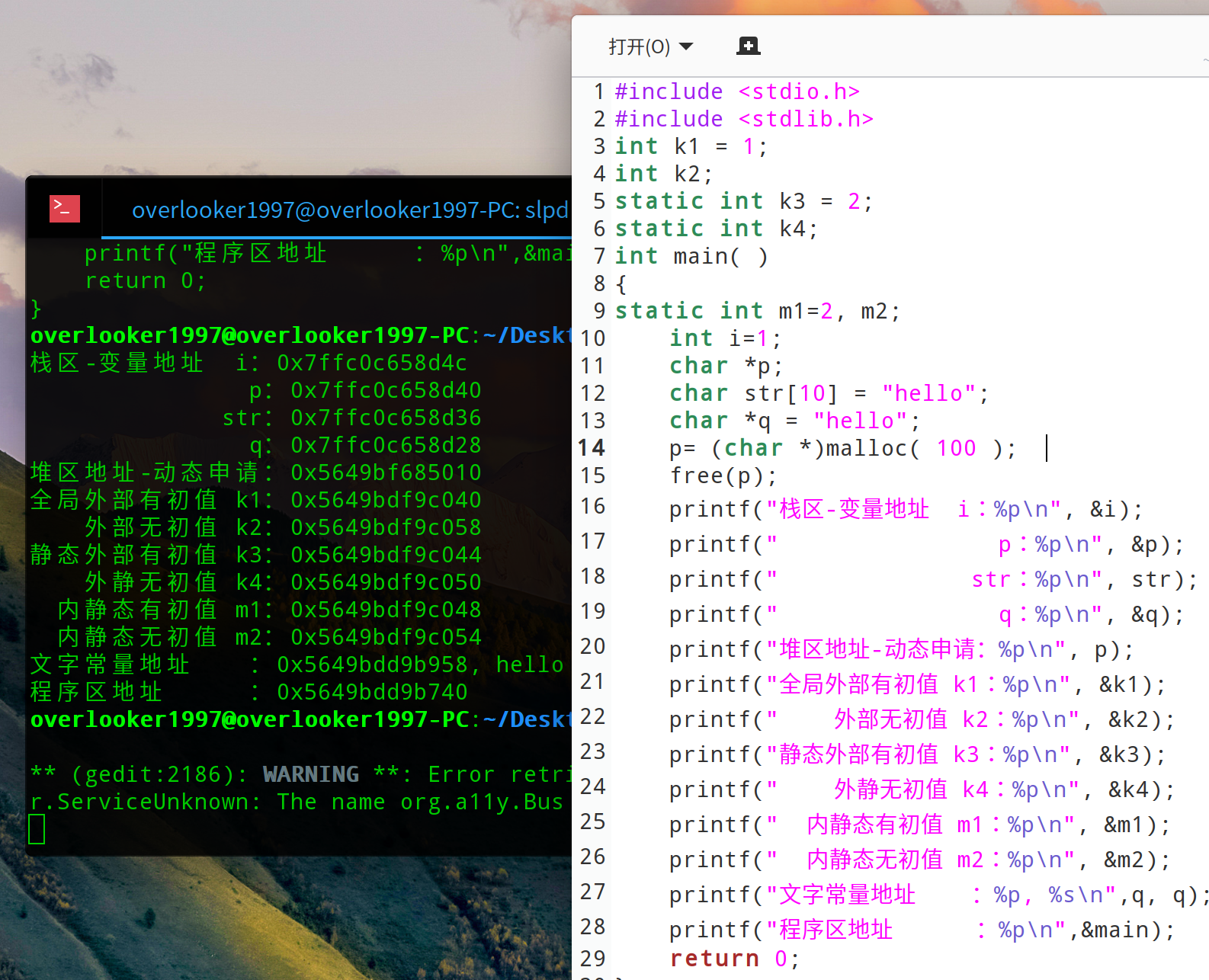Click terminal line 程序区地址 0x5649bdd9b740
The image size is (1209, 980).
[249, 692]
